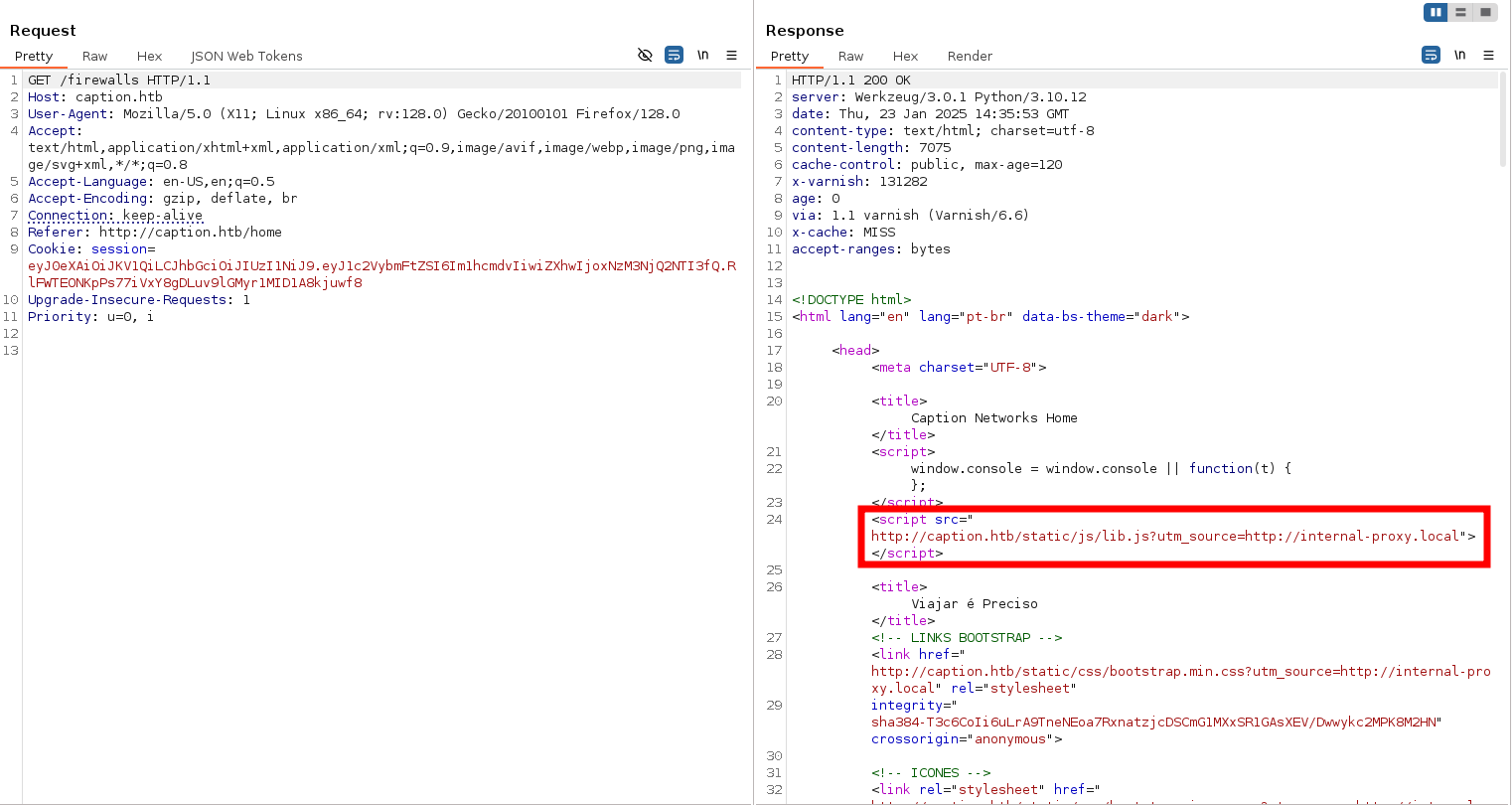Screen dimensions: 1512x805
Task: View the response Hex tab
Action: point(905,57)
